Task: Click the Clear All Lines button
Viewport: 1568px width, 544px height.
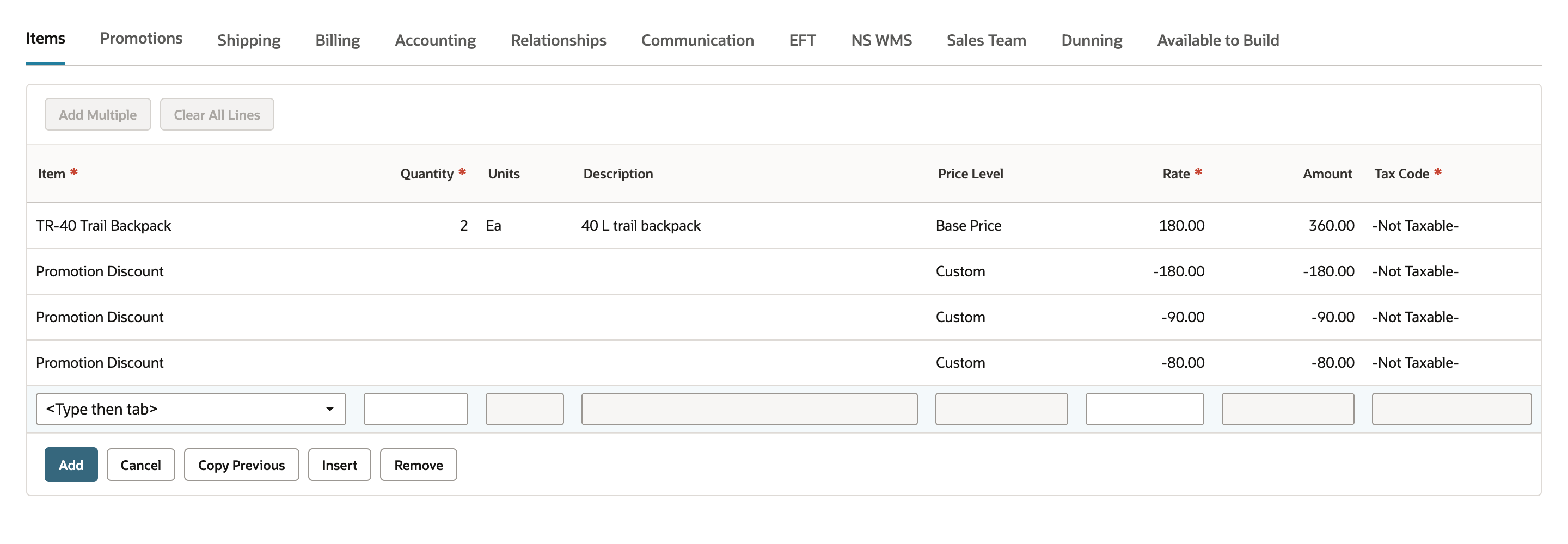Action: [217, 114]
